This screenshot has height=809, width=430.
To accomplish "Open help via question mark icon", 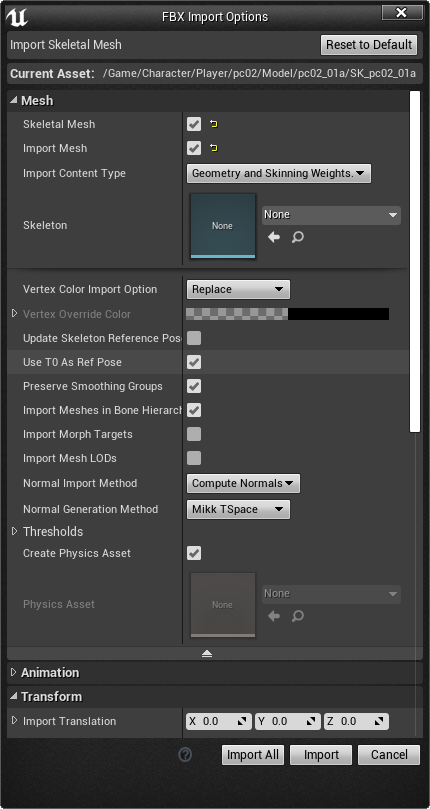I will click(185, 755).
